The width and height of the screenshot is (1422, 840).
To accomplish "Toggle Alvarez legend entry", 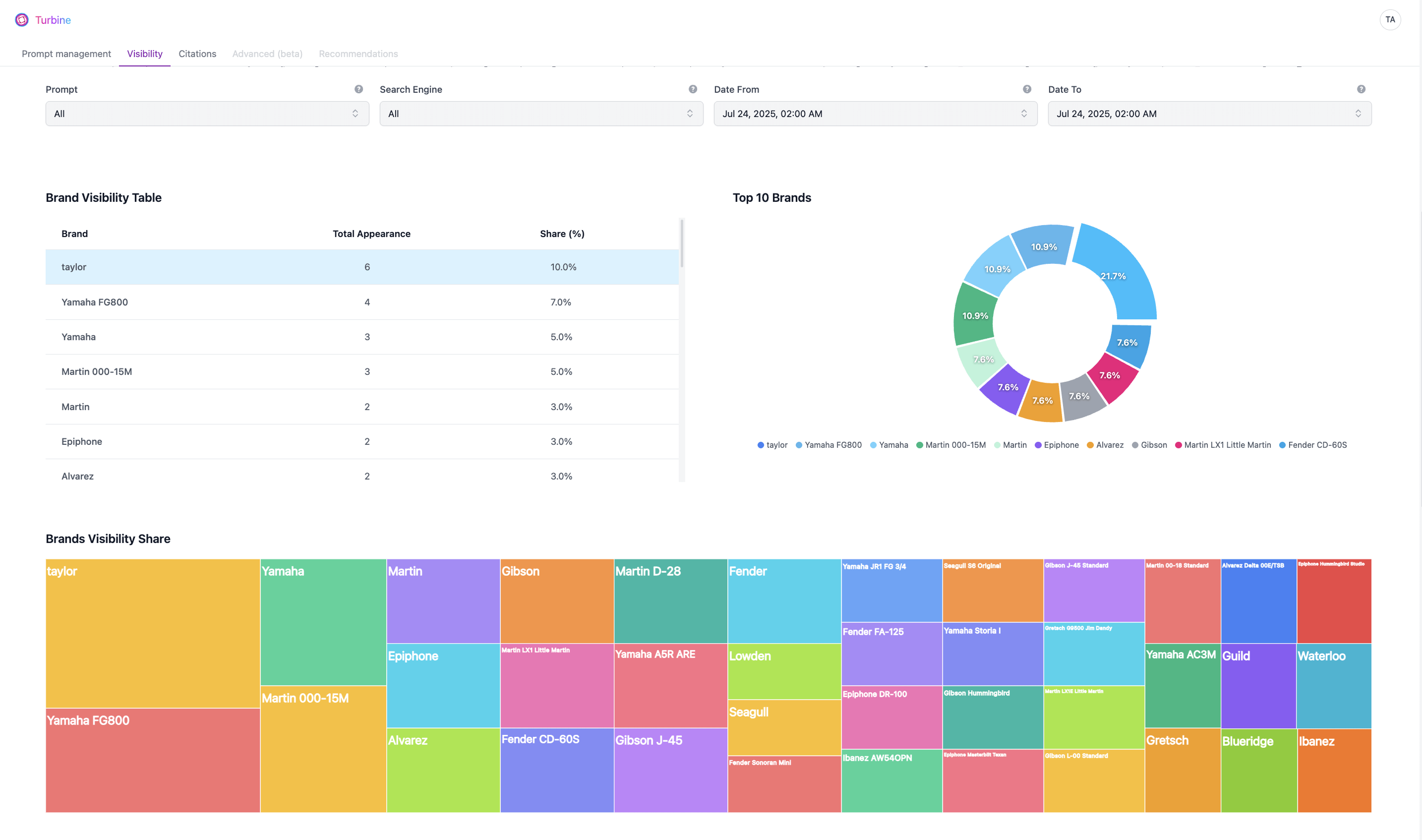I will click(1105, 445).
